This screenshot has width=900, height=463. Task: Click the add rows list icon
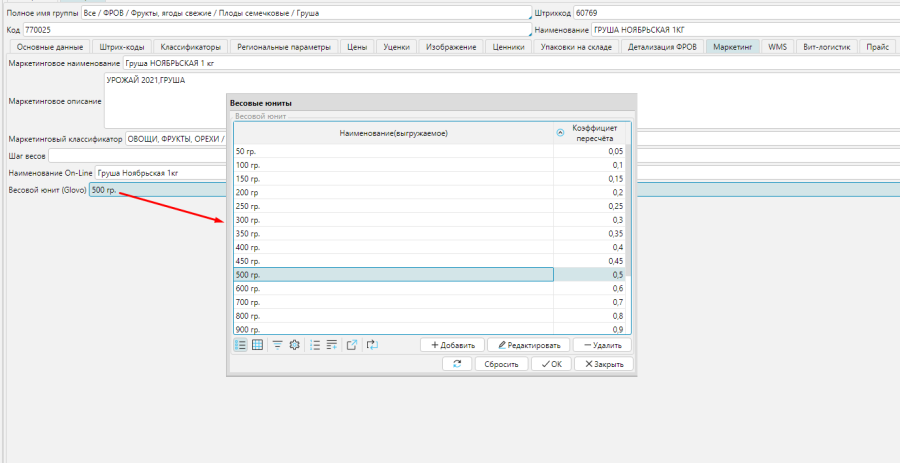coord(332,345)
